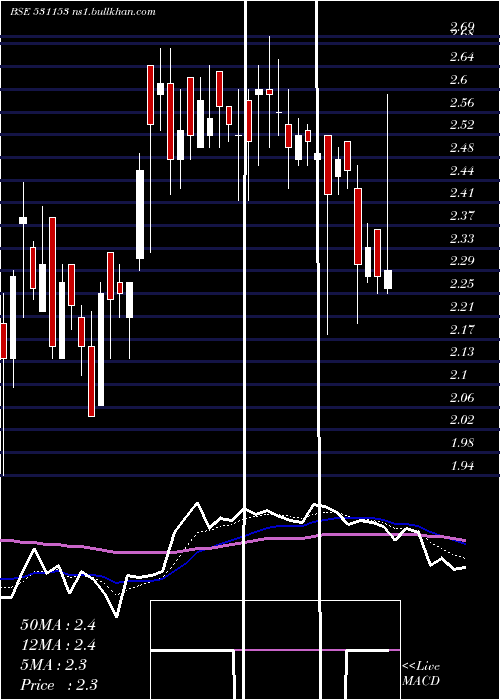Click the 50MA : 2.4 readout
Viewport: 500px width, 700px height.
(x=58, y=625)
